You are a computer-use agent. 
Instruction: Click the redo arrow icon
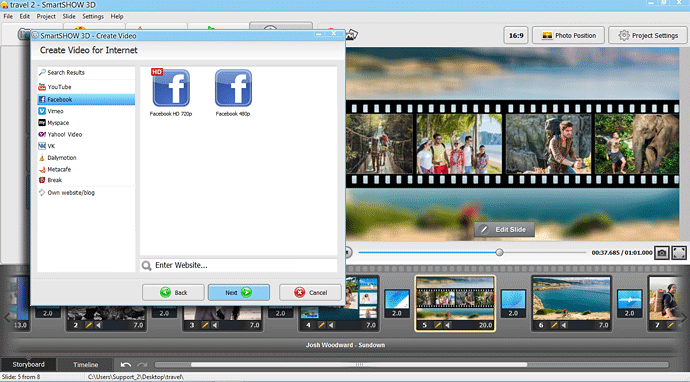pos(142,364)
